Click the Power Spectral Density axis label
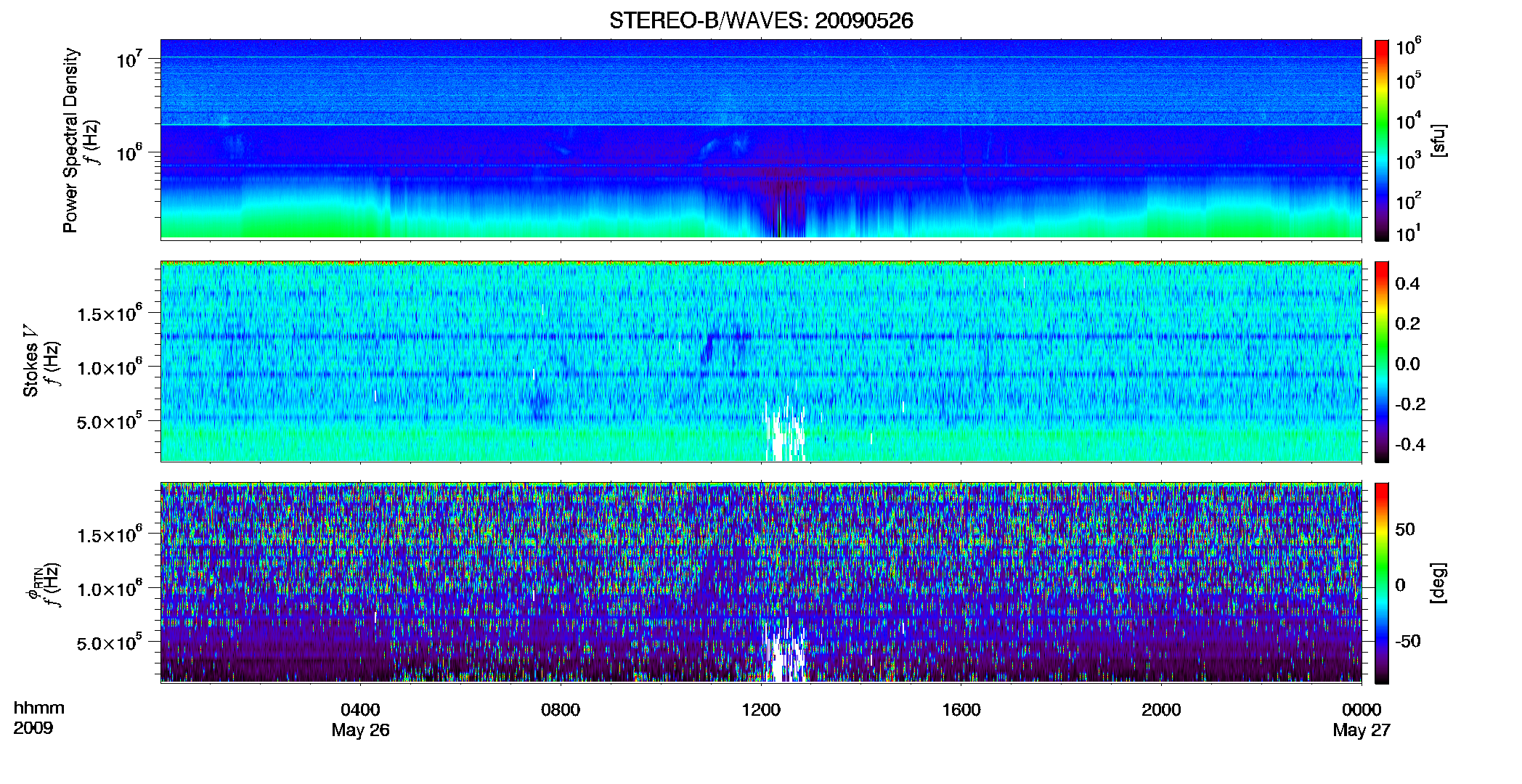This screenshot has width=1522, height=784. (x=70, y=140)
